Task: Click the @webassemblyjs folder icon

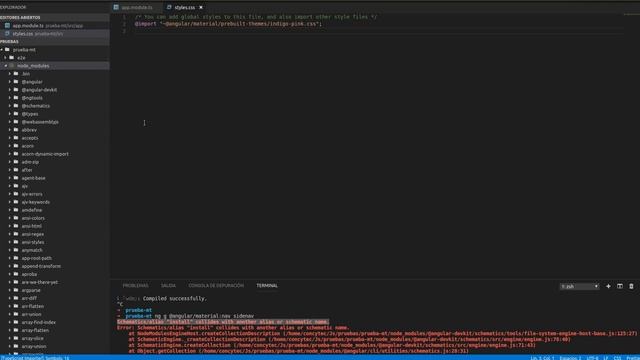Action: [16, 122]
